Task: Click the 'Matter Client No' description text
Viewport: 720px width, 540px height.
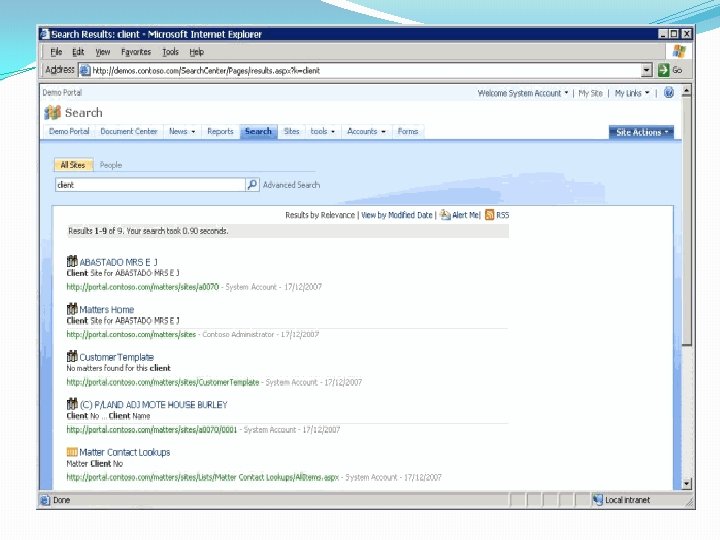Action: pos(95,464)
